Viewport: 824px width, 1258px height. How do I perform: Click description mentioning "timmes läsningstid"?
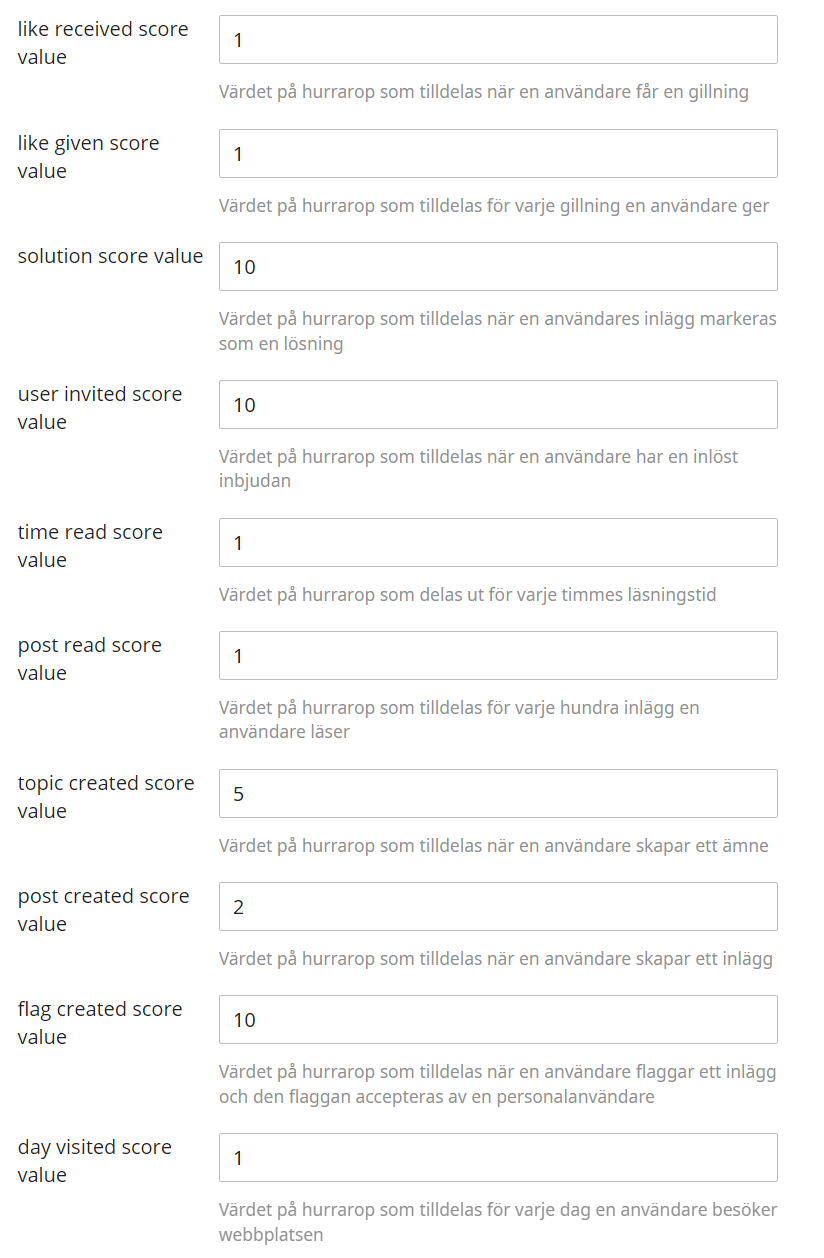(467, 595)
